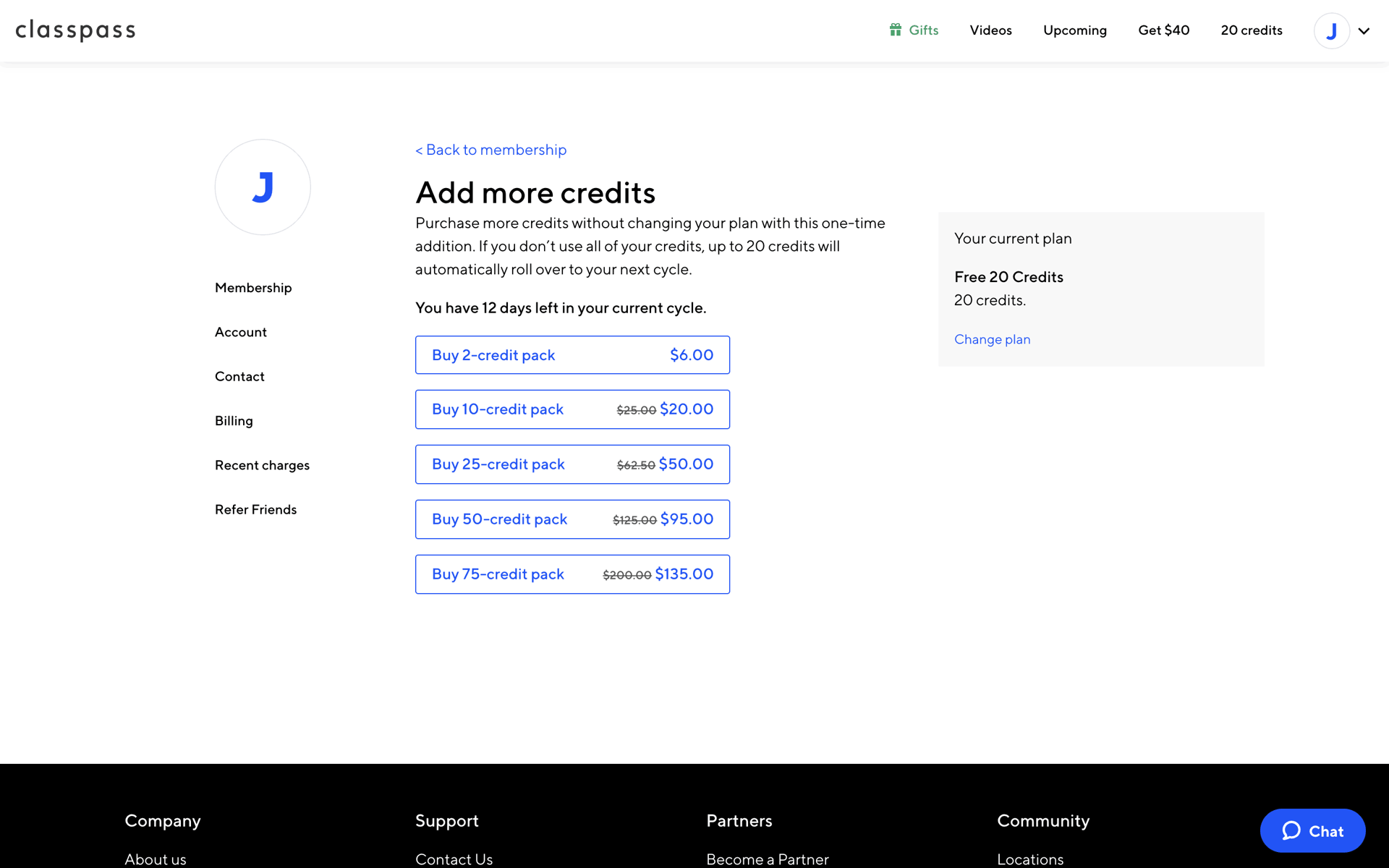Go to Upcoming classes
Viewport: 1389px width, 868px height.
[1074, 30]
